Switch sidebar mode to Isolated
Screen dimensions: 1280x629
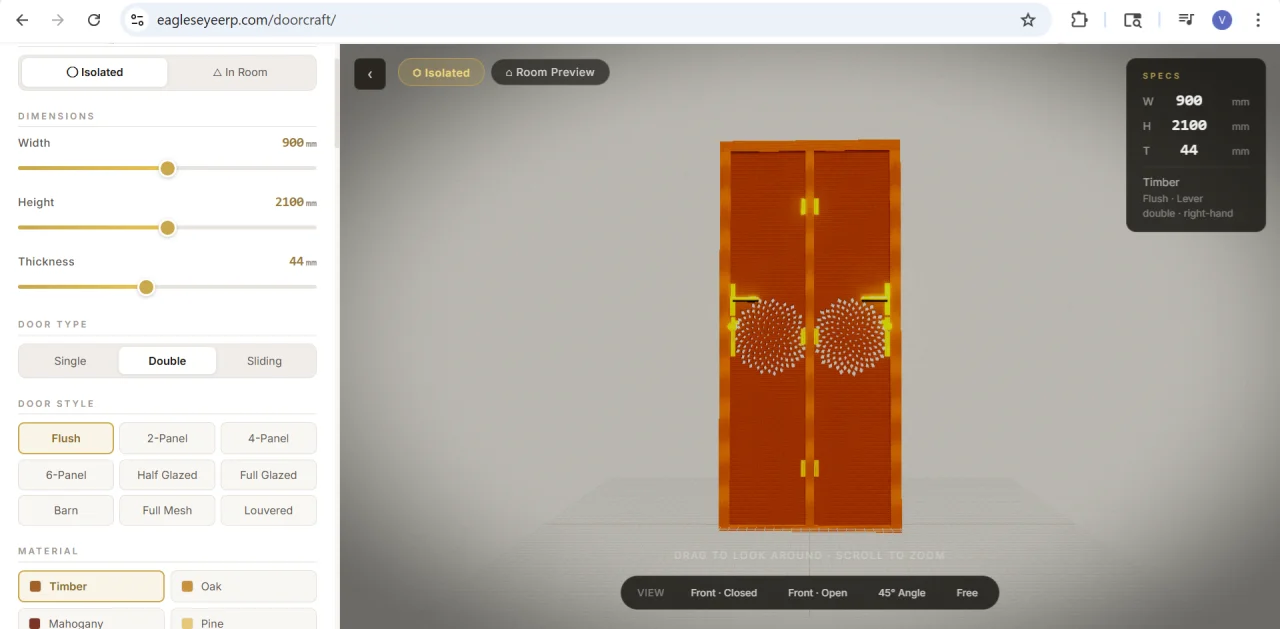[x=95, y=72]
